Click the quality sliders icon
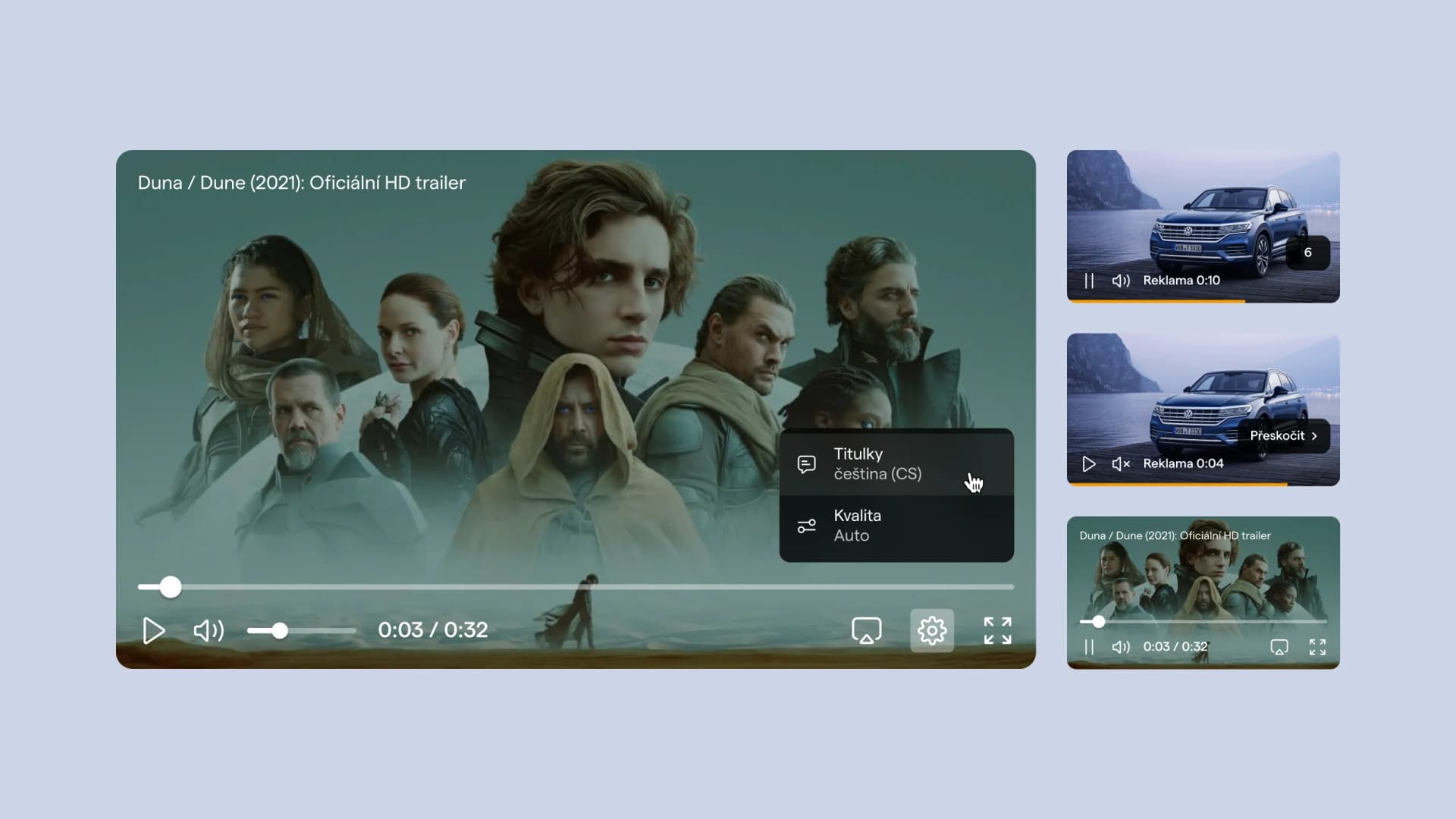The height and width of the screenshot is (819, 1456). pos(807,526)
